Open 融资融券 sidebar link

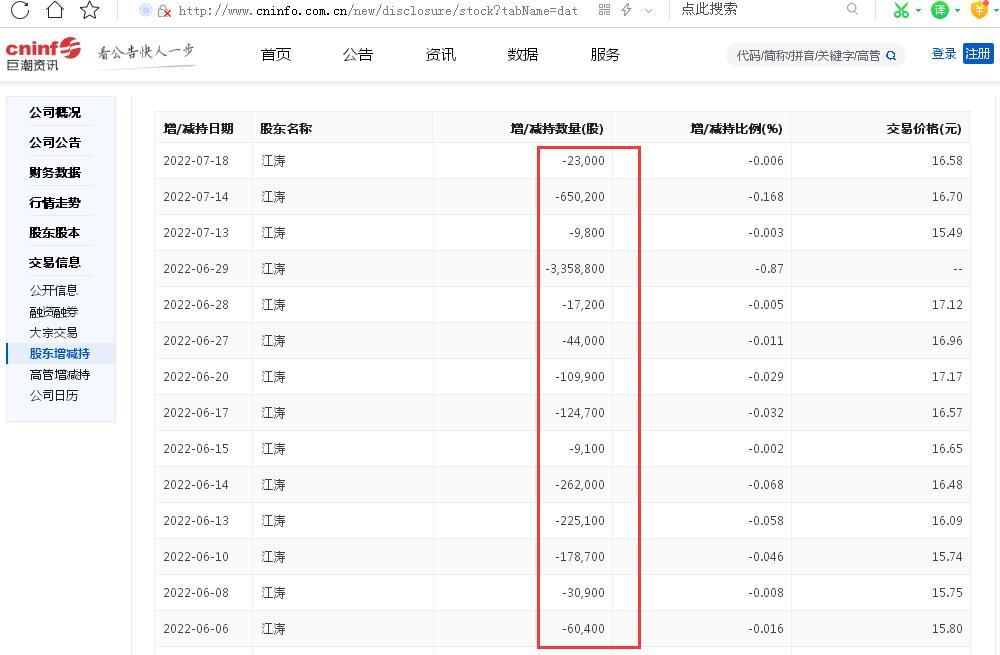[54, 312]
